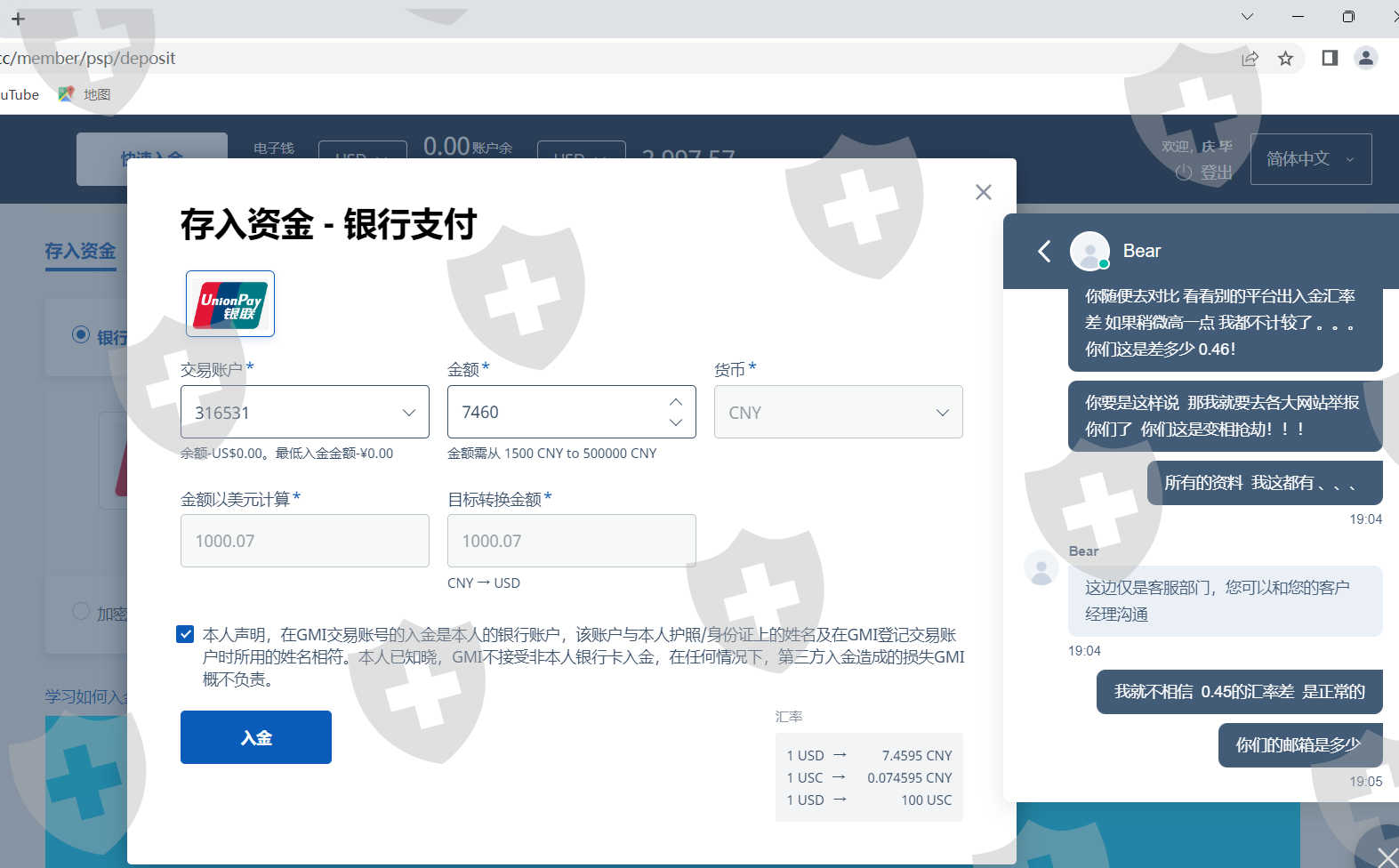This screenshot has height=868, width=1399.
Task: Click Bear's avatar in chat header
Action: 1089,252
